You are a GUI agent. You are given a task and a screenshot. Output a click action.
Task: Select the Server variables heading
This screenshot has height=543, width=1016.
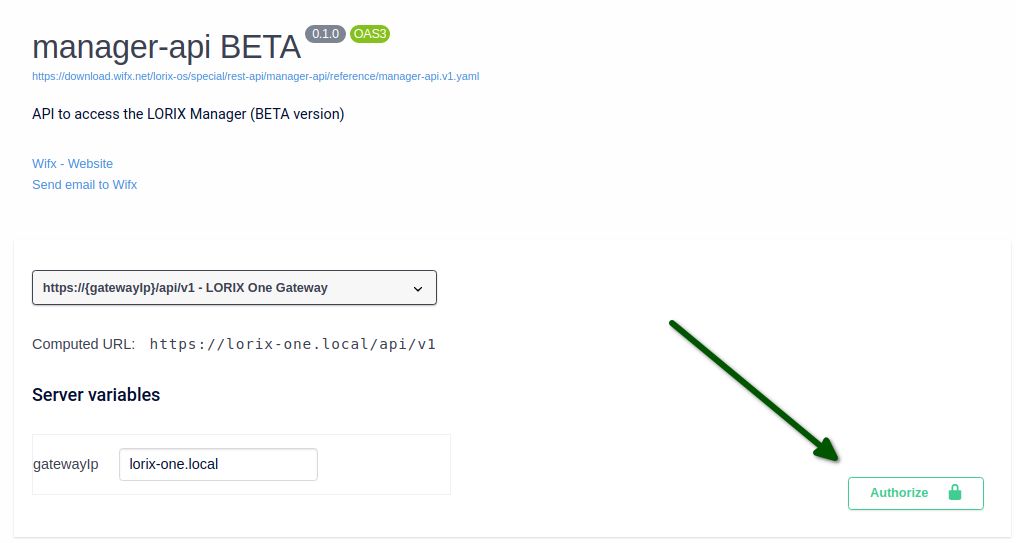(x=96, y=395)
